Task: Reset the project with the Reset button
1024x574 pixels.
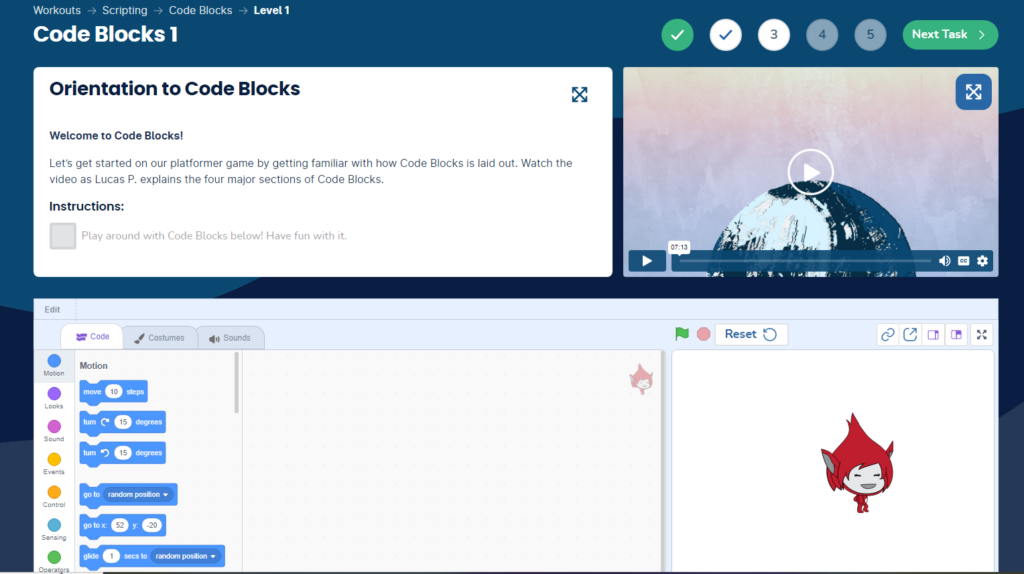Action: coord(750,334)
